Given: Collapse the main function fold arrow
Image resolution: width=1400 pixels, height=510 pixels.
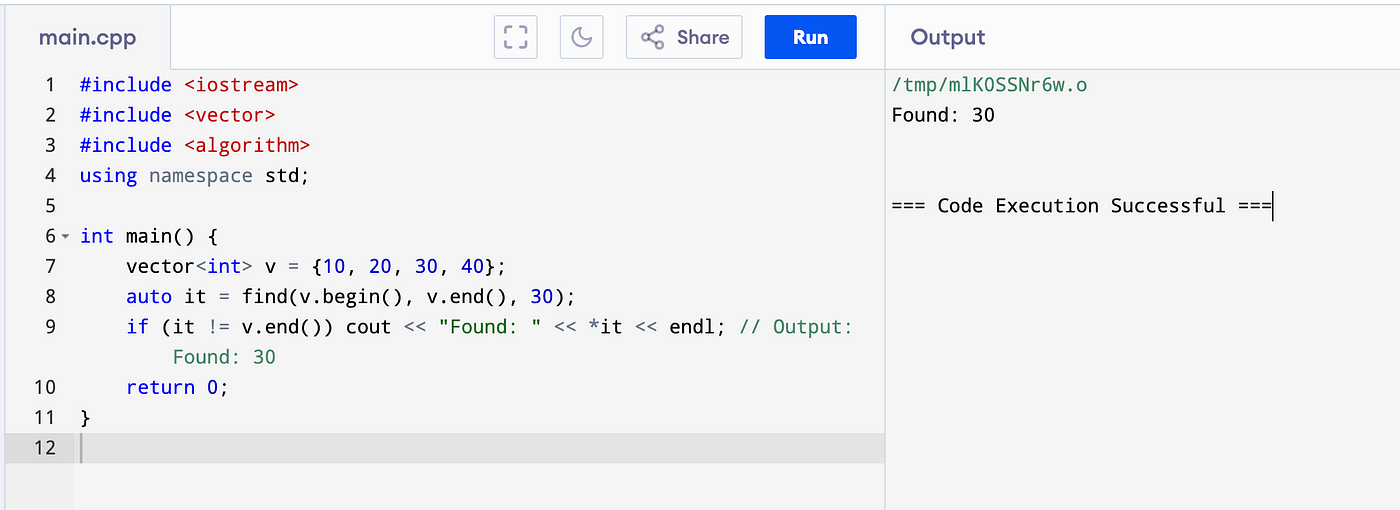Looking at the screenshot, I should [66, 237].
